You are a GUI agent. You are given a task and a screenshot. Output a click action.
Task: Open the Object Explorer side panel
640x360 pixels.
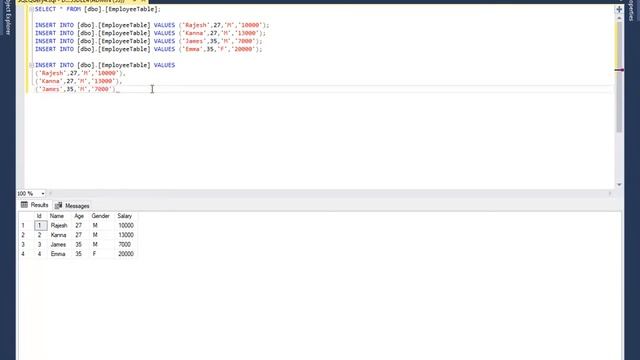tap(8, 18)
